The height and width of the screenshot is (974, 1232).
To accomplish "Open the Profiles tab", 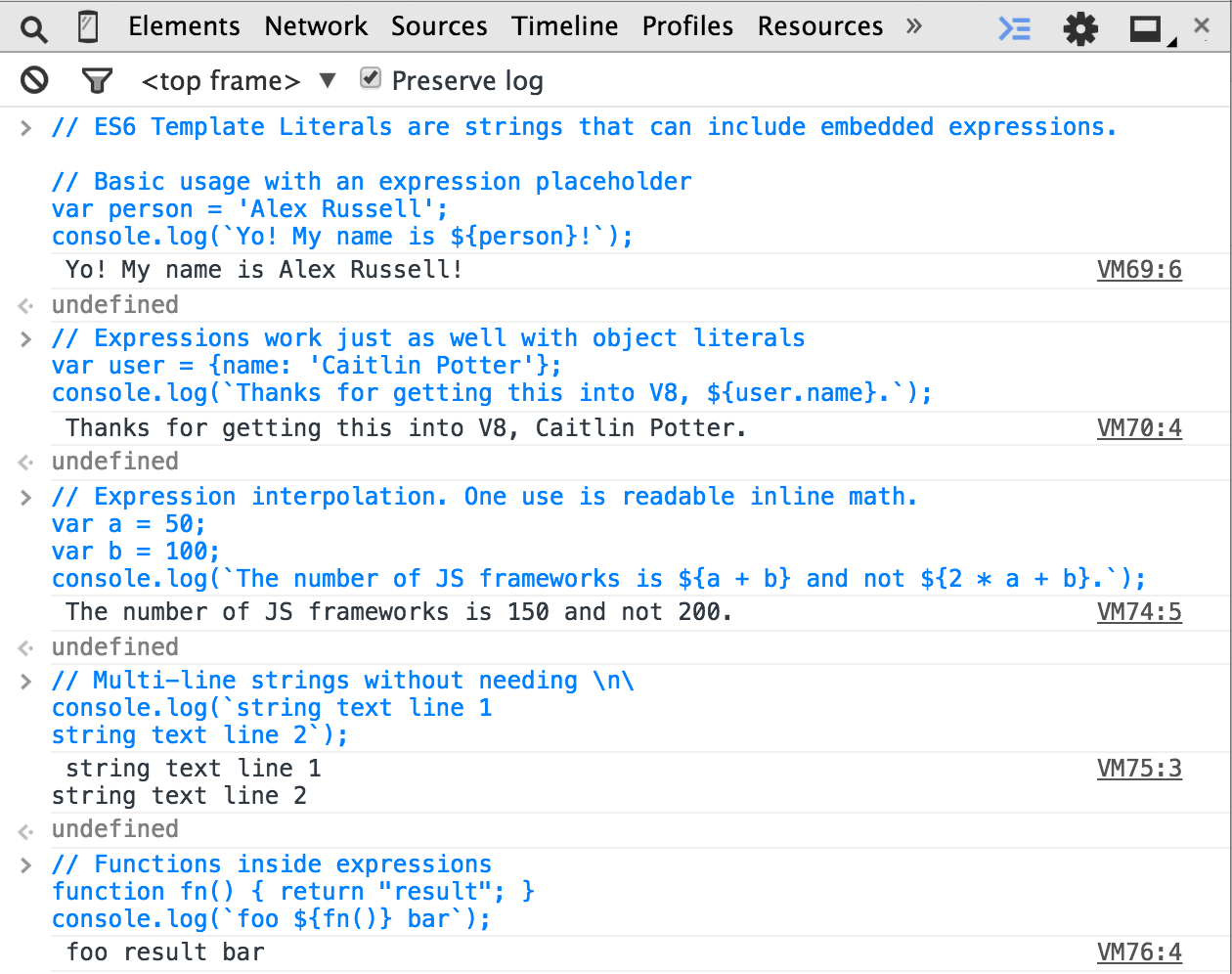I will [x=687, y=26].
